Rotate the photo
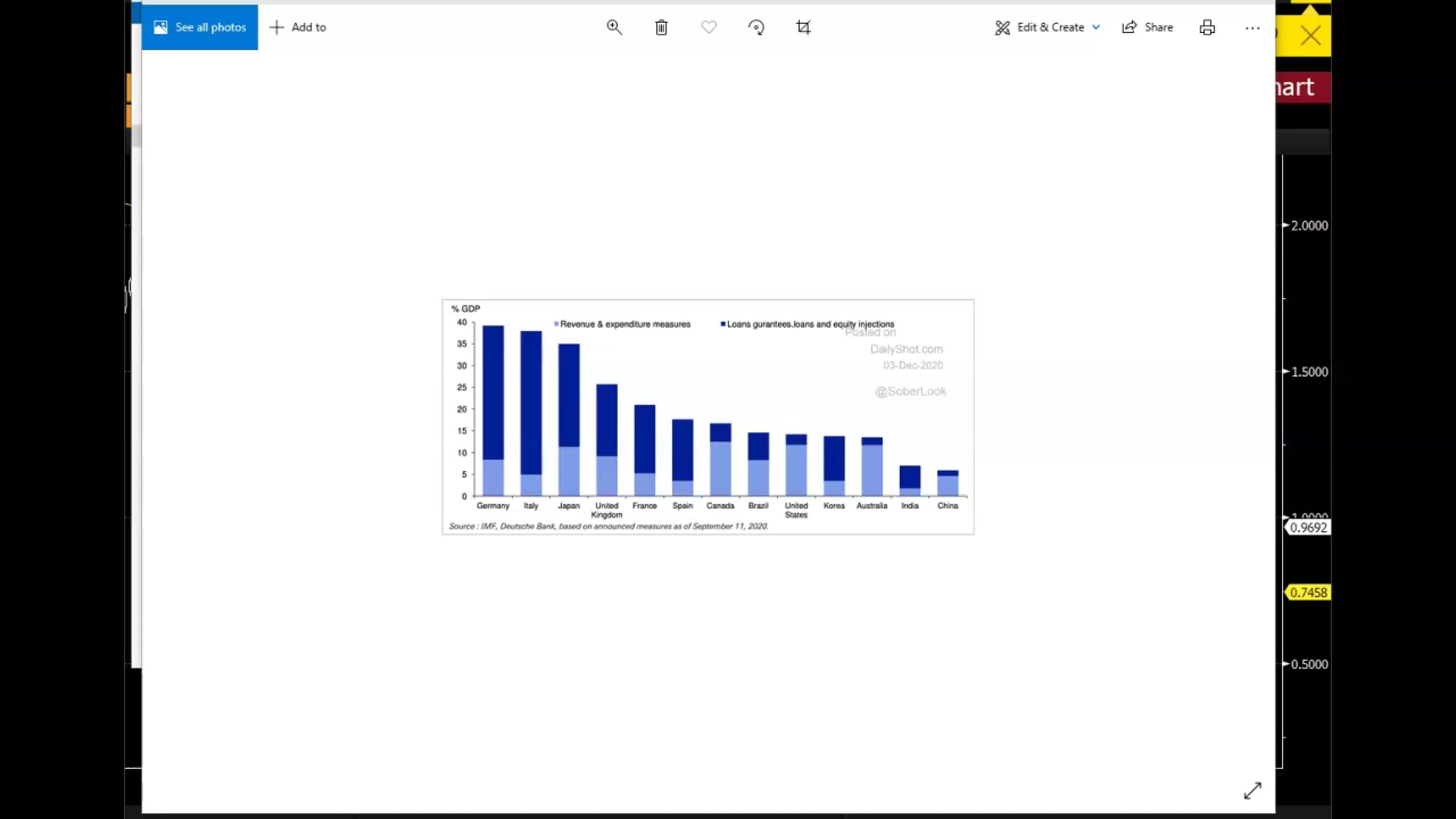 point(756,27)
